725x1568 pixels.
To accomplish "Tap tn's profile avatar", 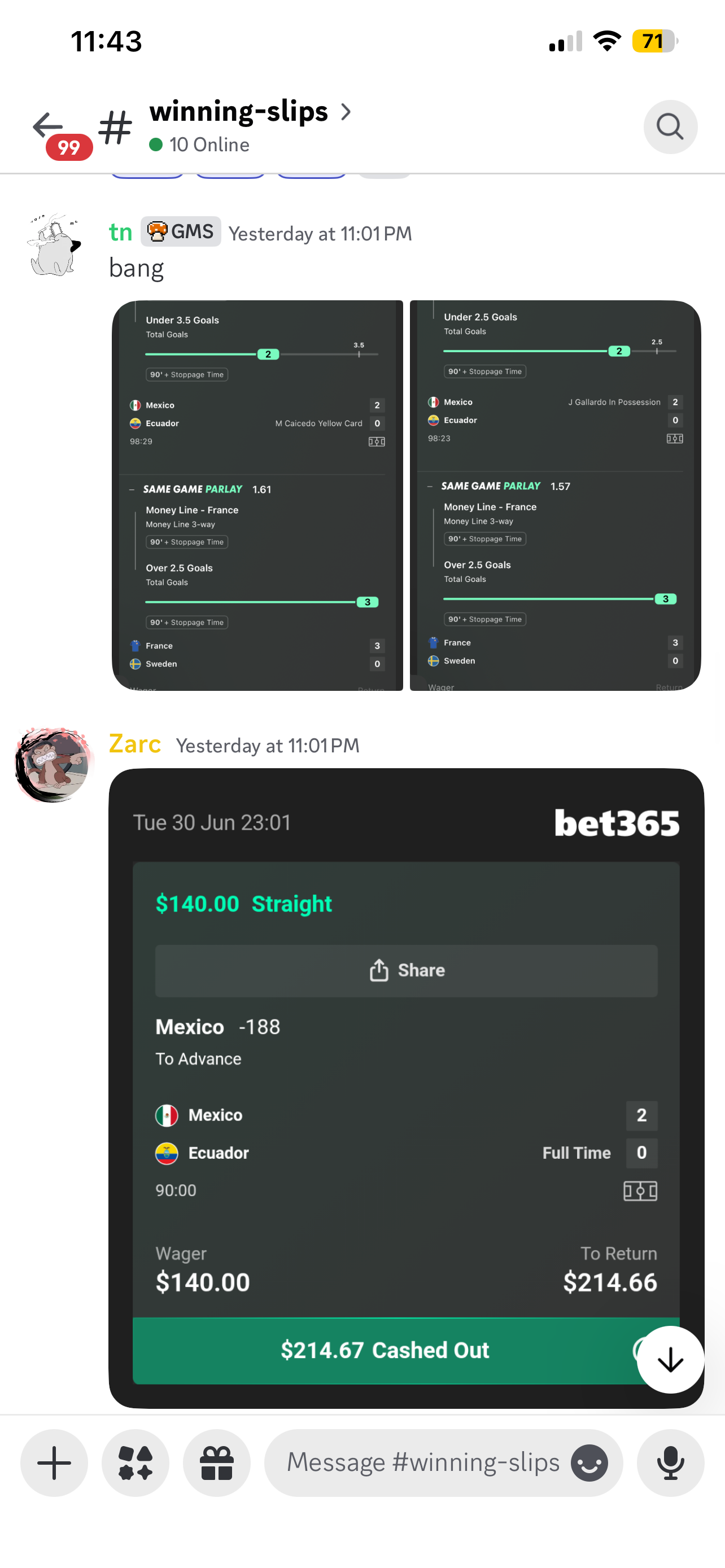I will (x=54, y=245).
